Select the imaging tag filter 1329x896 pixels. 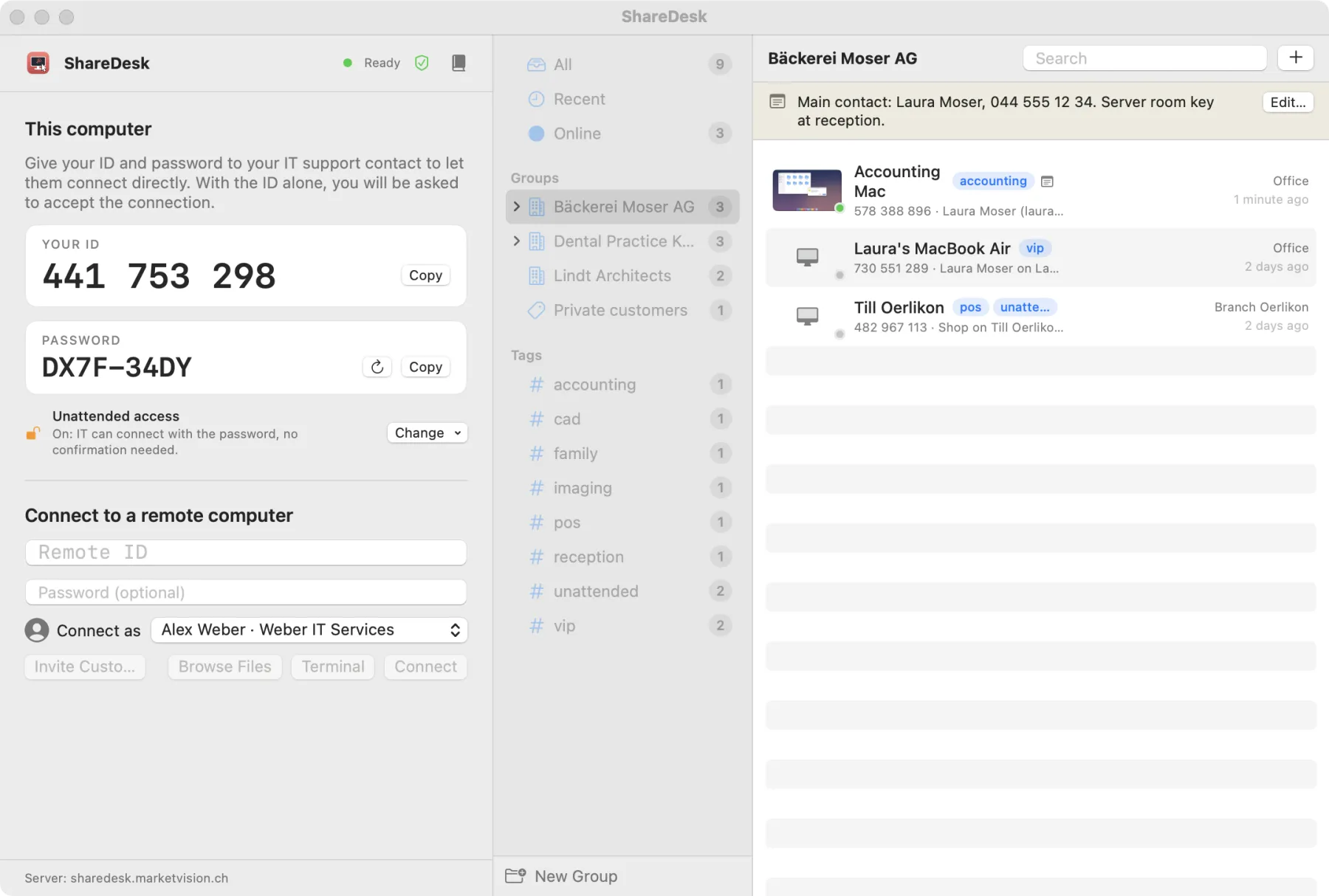(x=622, y=488)
